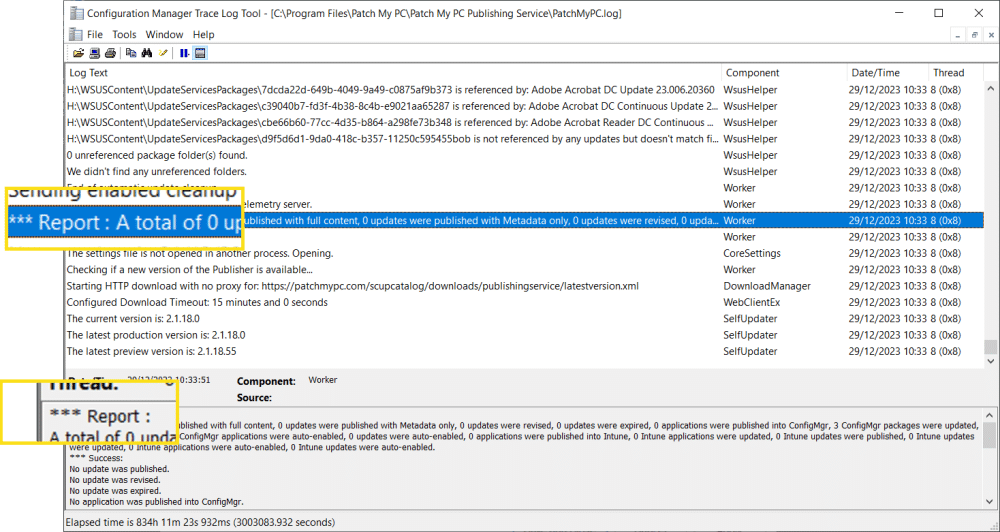This screenshot has height=532, width=1000.
Task: Minimize the Trace Log Tool window
Action: pos(899,13)
